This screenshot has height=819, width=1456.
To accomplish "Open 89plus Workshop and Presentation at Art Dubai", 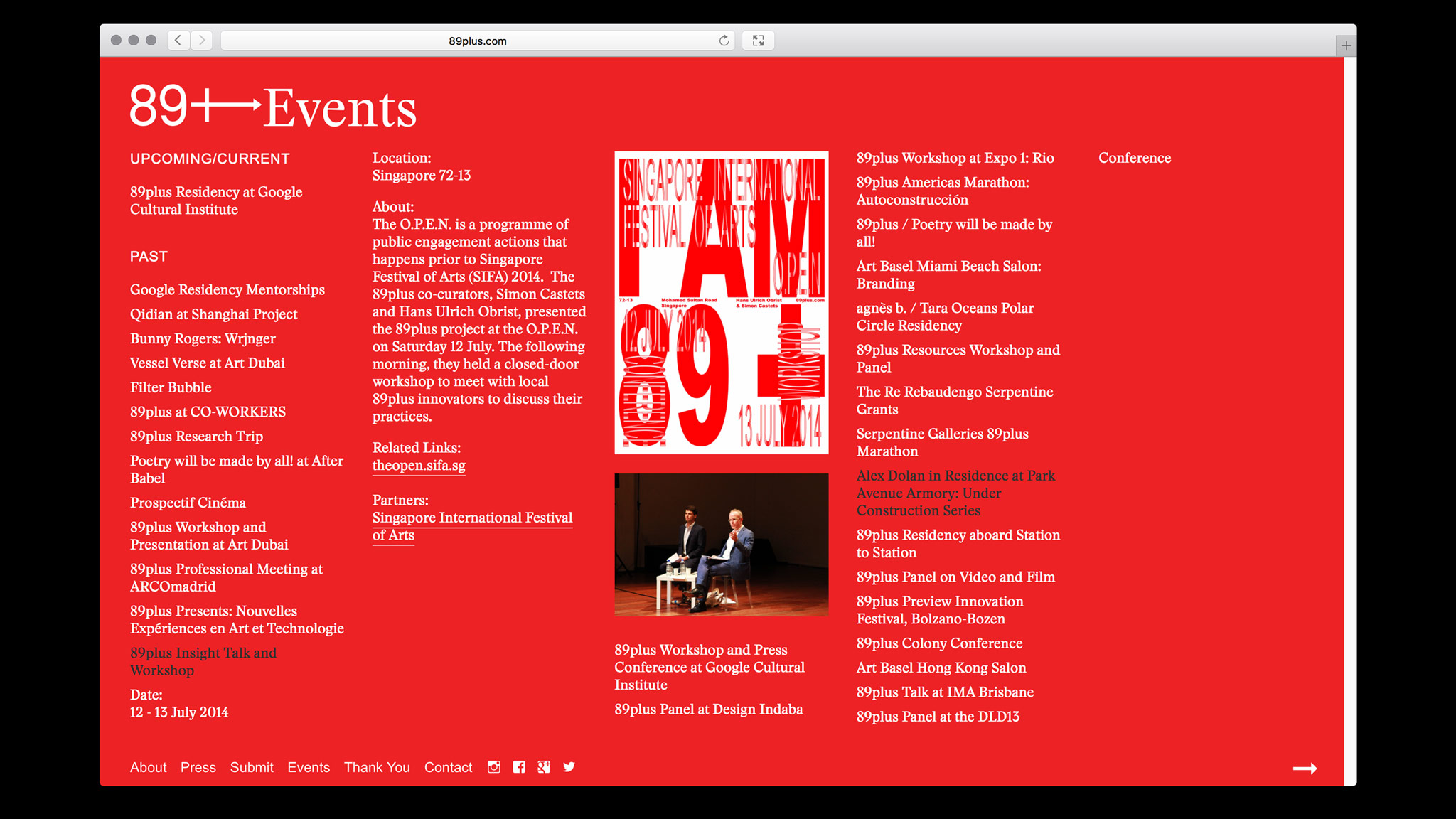I will click(x=209, y=535).
